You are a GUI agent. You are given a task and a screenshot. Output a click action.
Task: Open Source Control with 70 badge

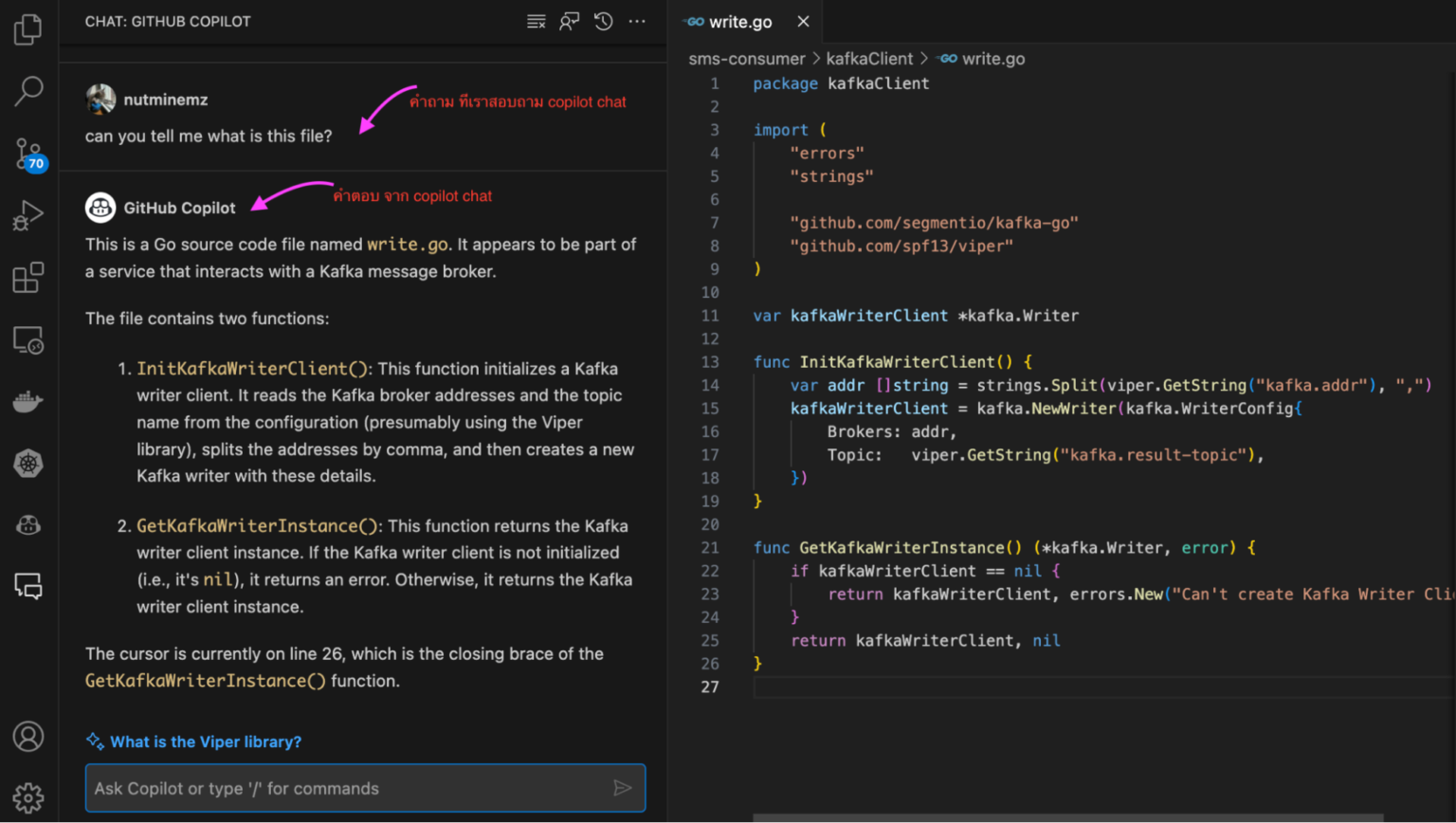tap(28, 154)
